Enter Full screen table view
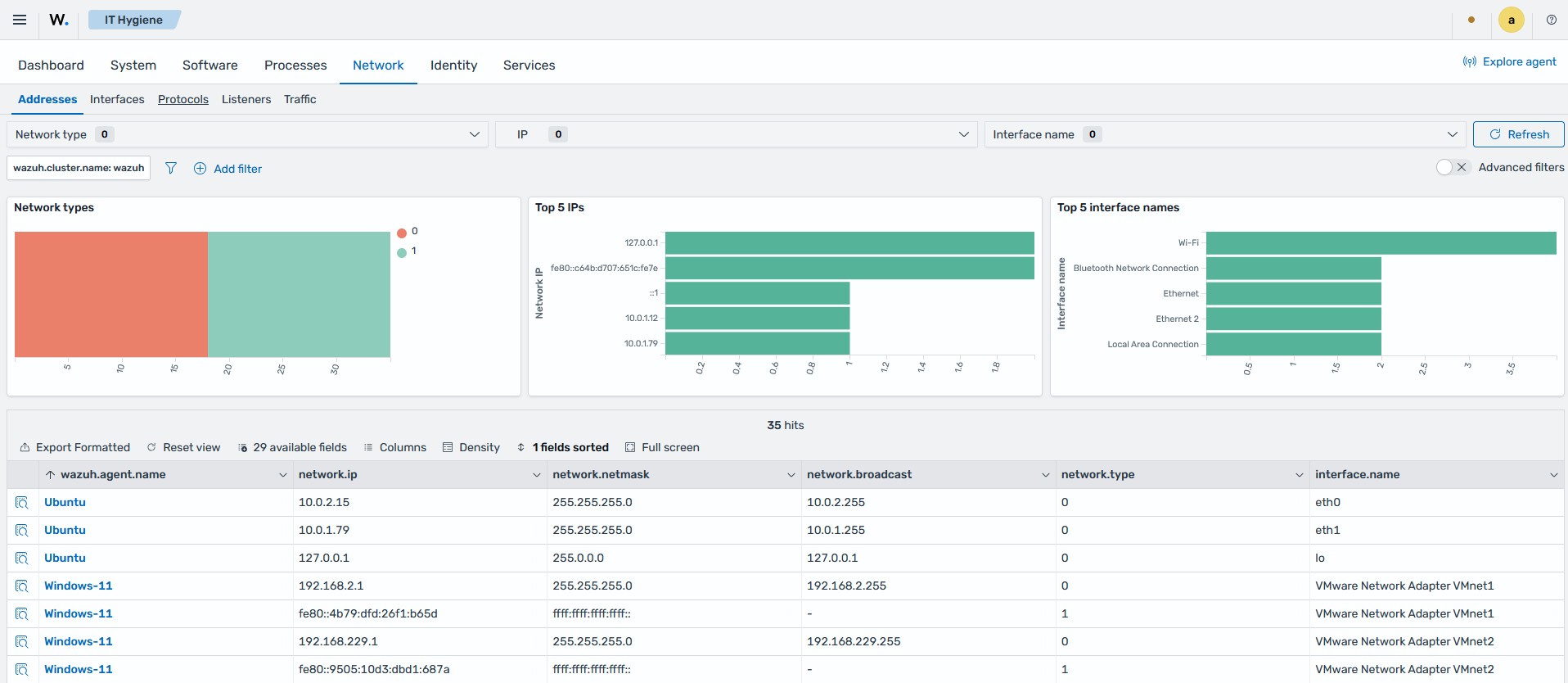The image size is (1568, 683). (662, 447)
